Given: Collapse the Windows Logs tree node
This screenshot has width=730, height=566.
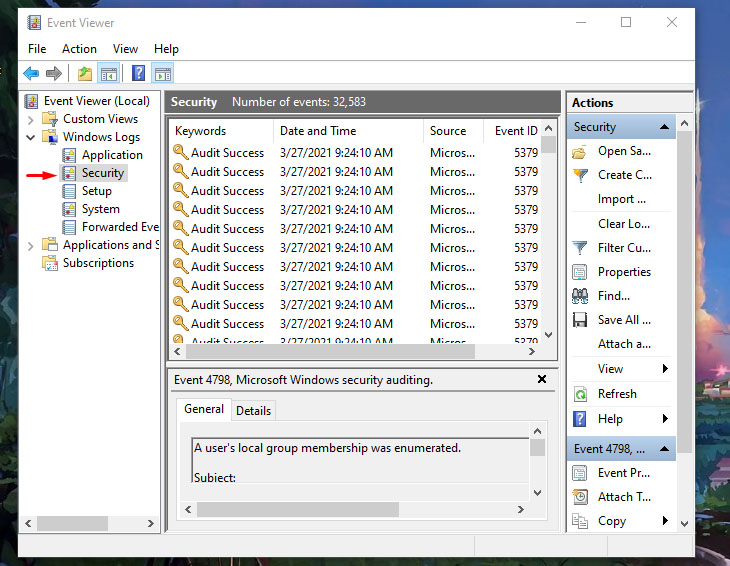Looking at the screenshot, I should point(31,137).
